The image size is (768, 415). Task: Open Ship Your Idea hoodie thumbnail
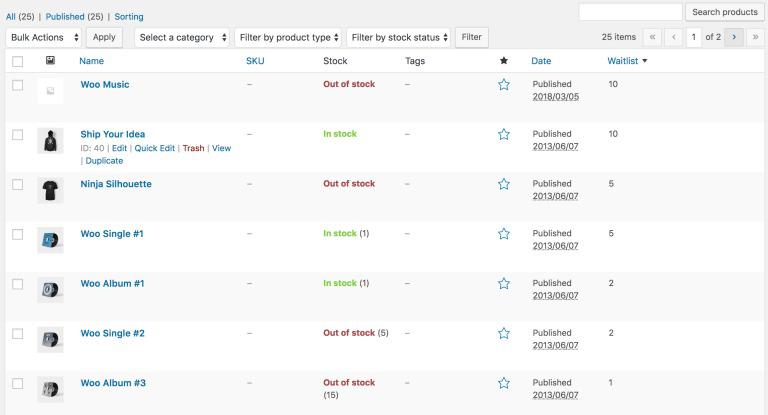click(x=50, y=141)
